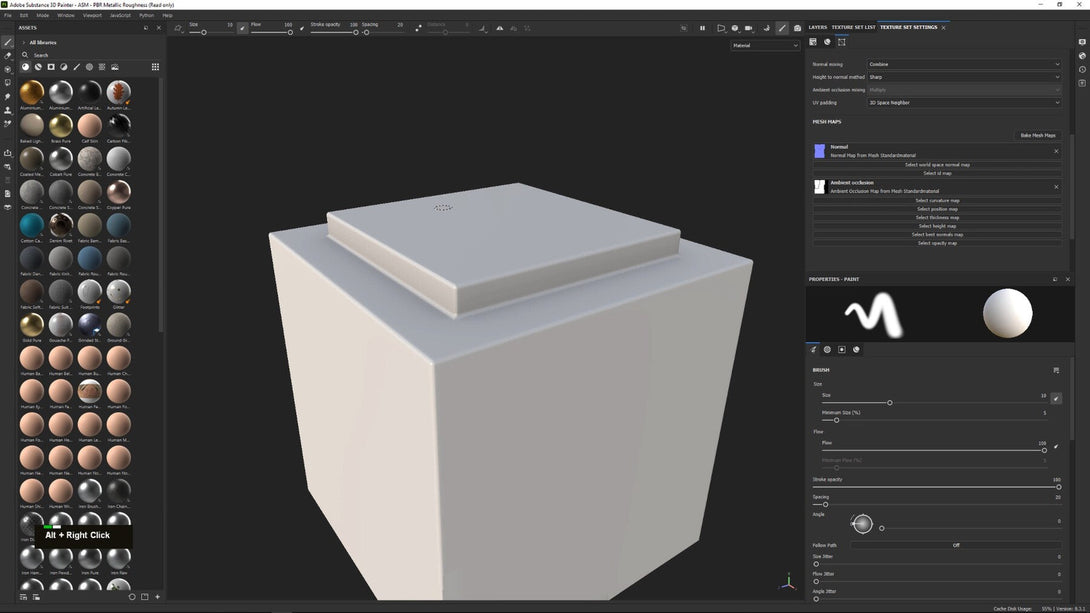Select the Smudge tool in left toolbar

(x=8, y=97)
